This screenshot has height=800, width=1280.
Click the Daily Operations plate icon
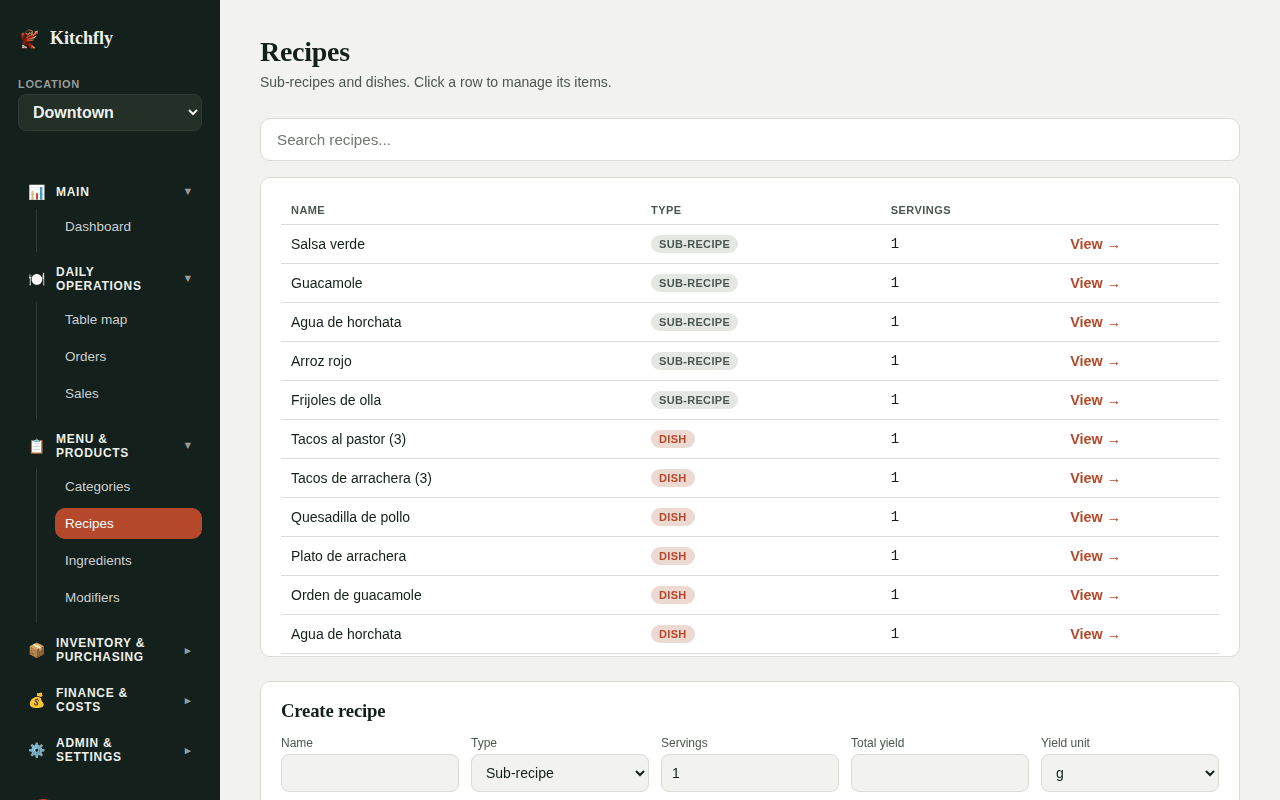click(x=36, y=279)
